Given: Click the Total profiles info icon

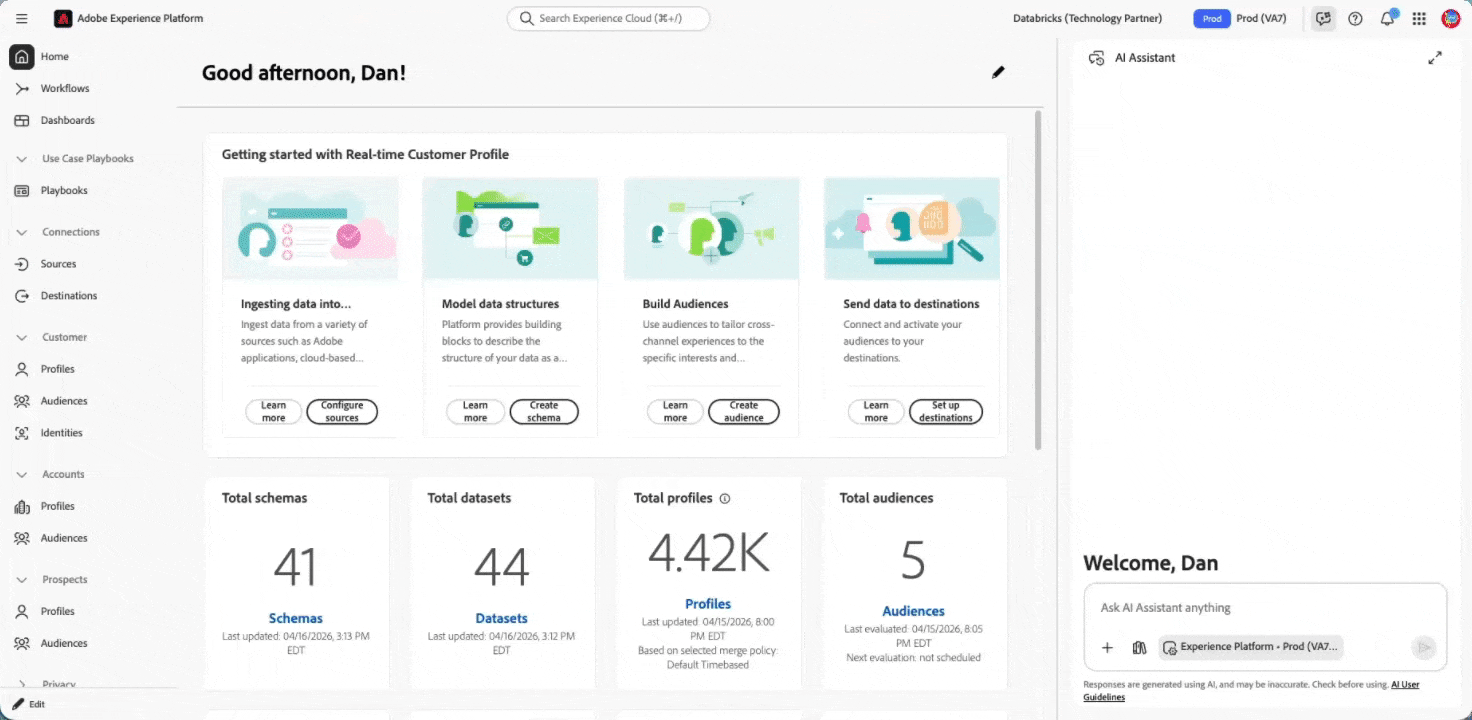Looking at the screenshot, I should click(725, 498).
